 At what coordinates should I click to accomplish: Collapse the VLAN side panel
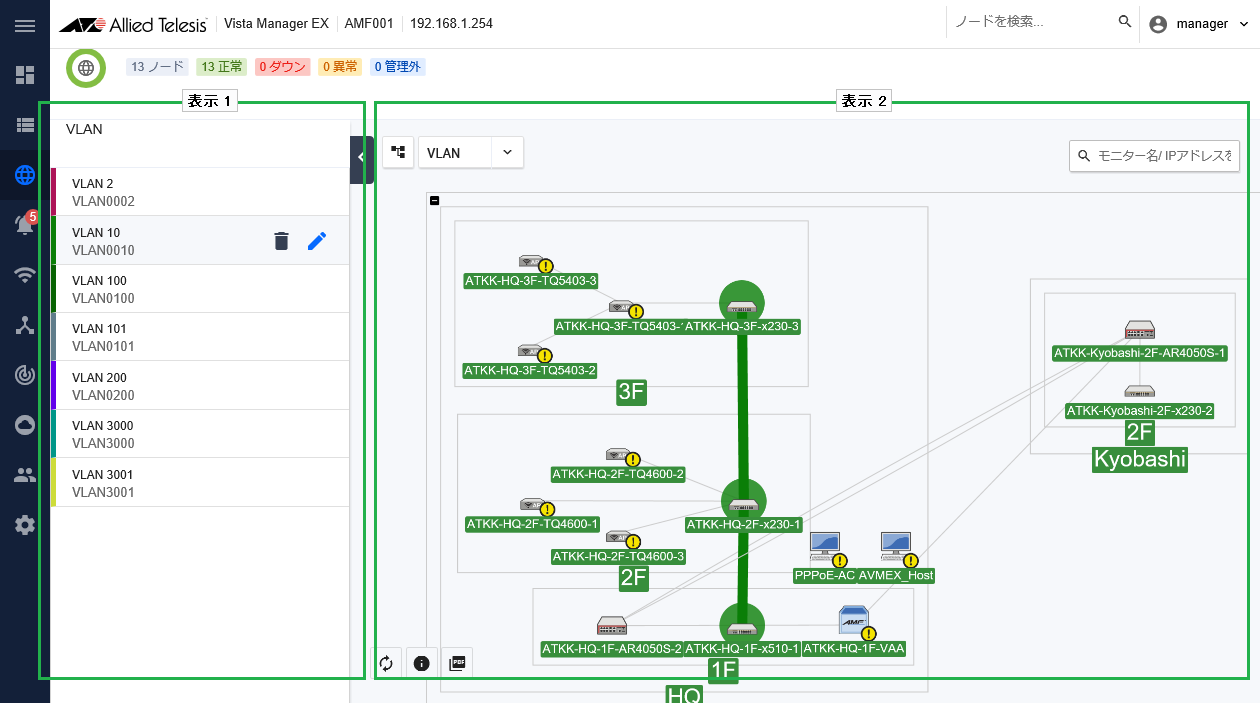tap(361, 160)
